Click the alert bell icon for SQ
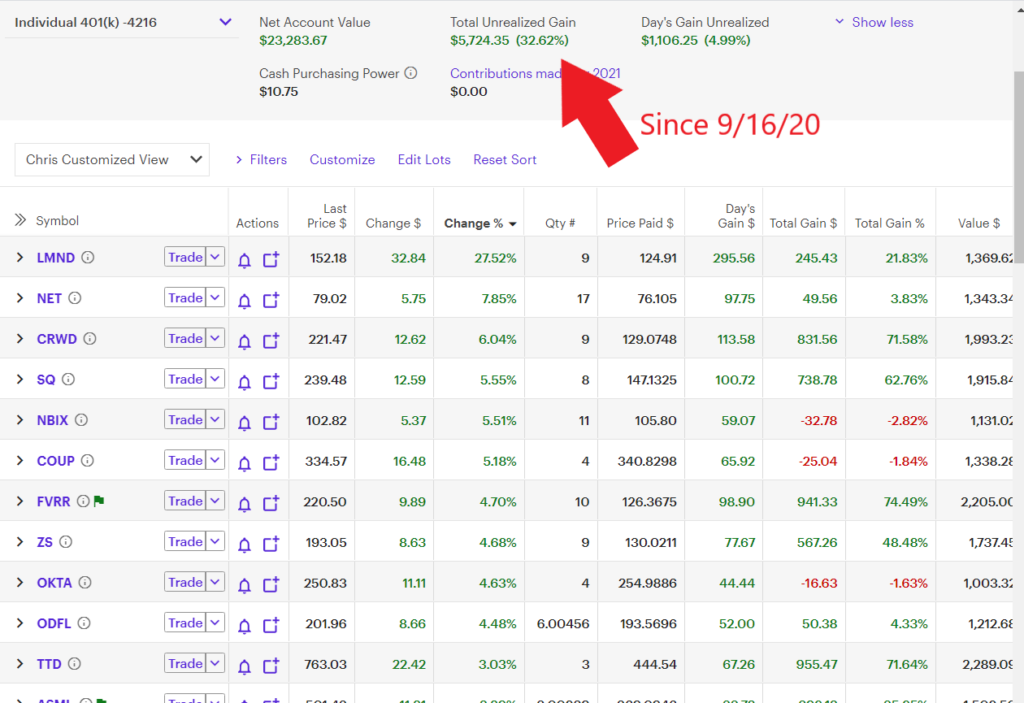 click(x=244, y=381)
